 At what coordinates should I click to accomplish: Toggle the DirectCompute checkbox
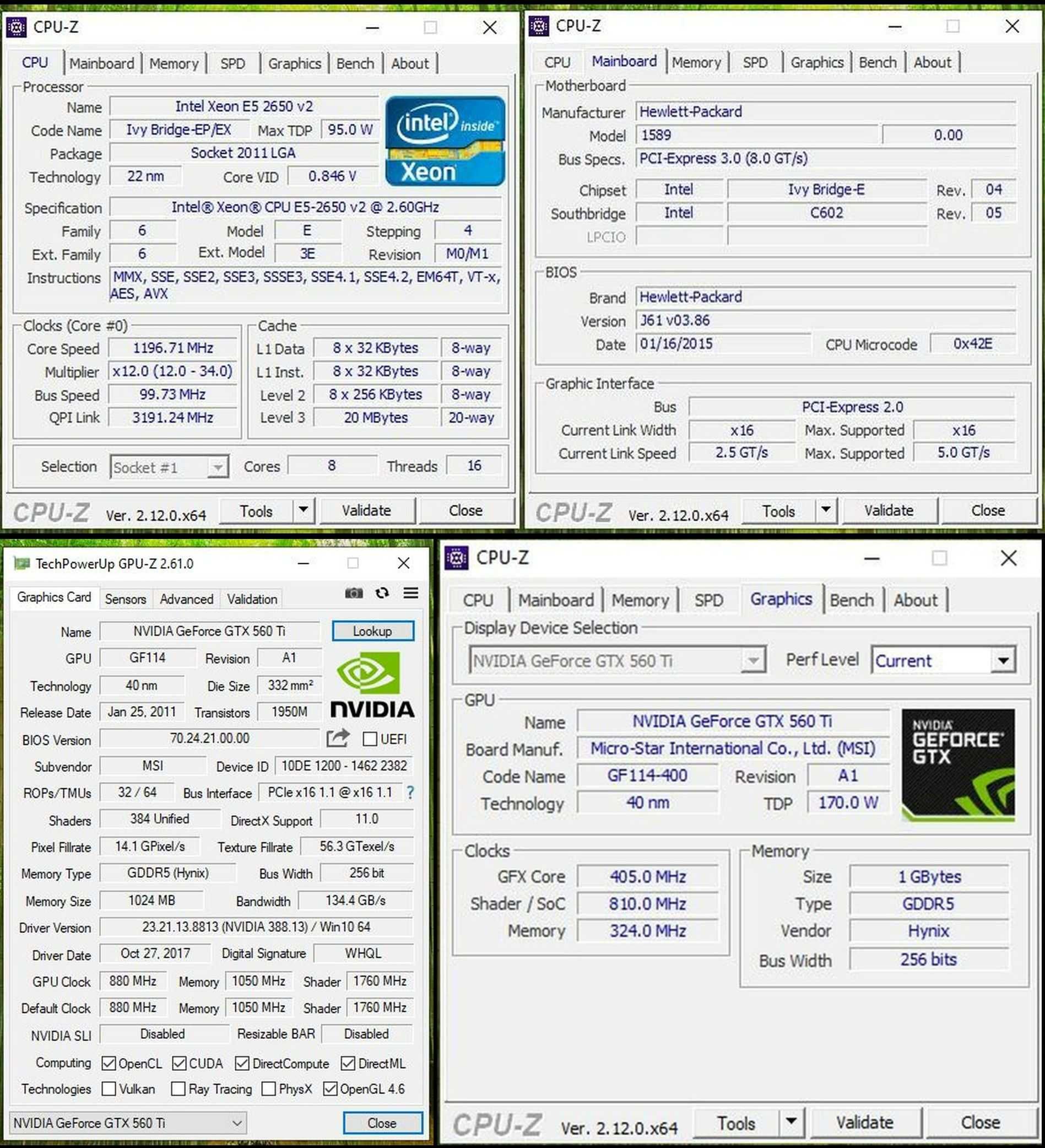pos(242,1063)
